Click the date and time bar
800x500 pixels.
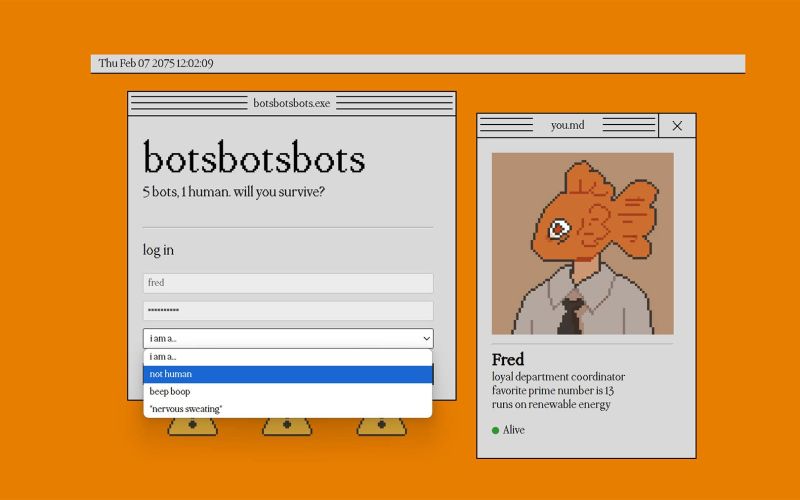click(x=417, y=63)
